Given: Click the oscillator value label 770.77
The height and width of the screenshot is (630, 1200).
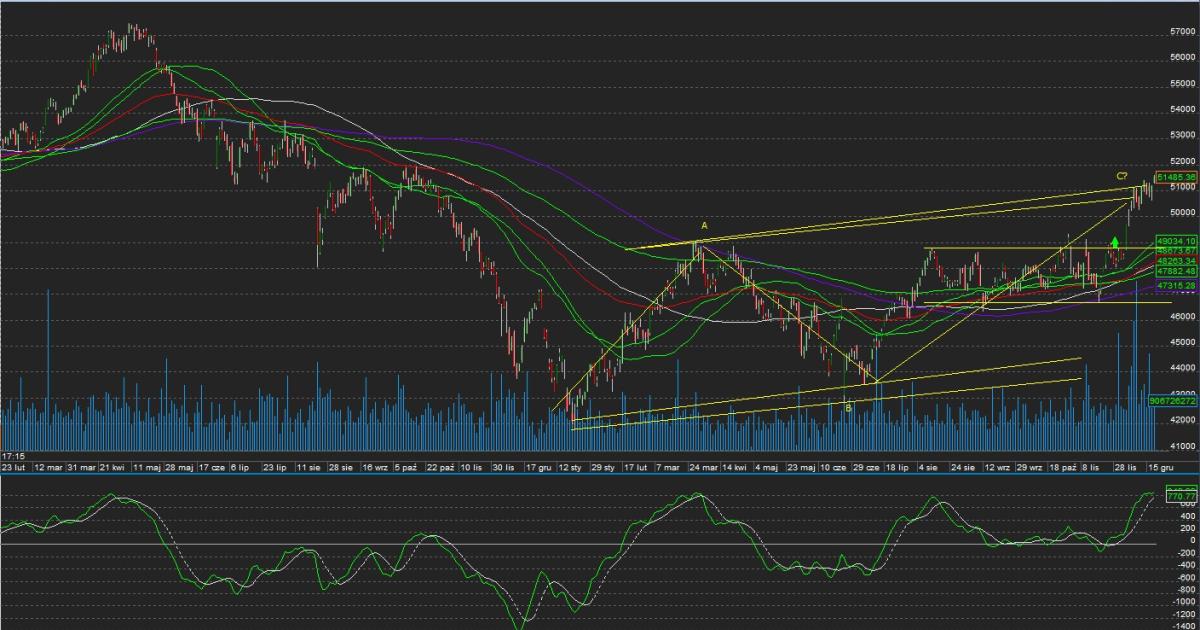Looking at the screenshot, I should (x=1181, y=495).
